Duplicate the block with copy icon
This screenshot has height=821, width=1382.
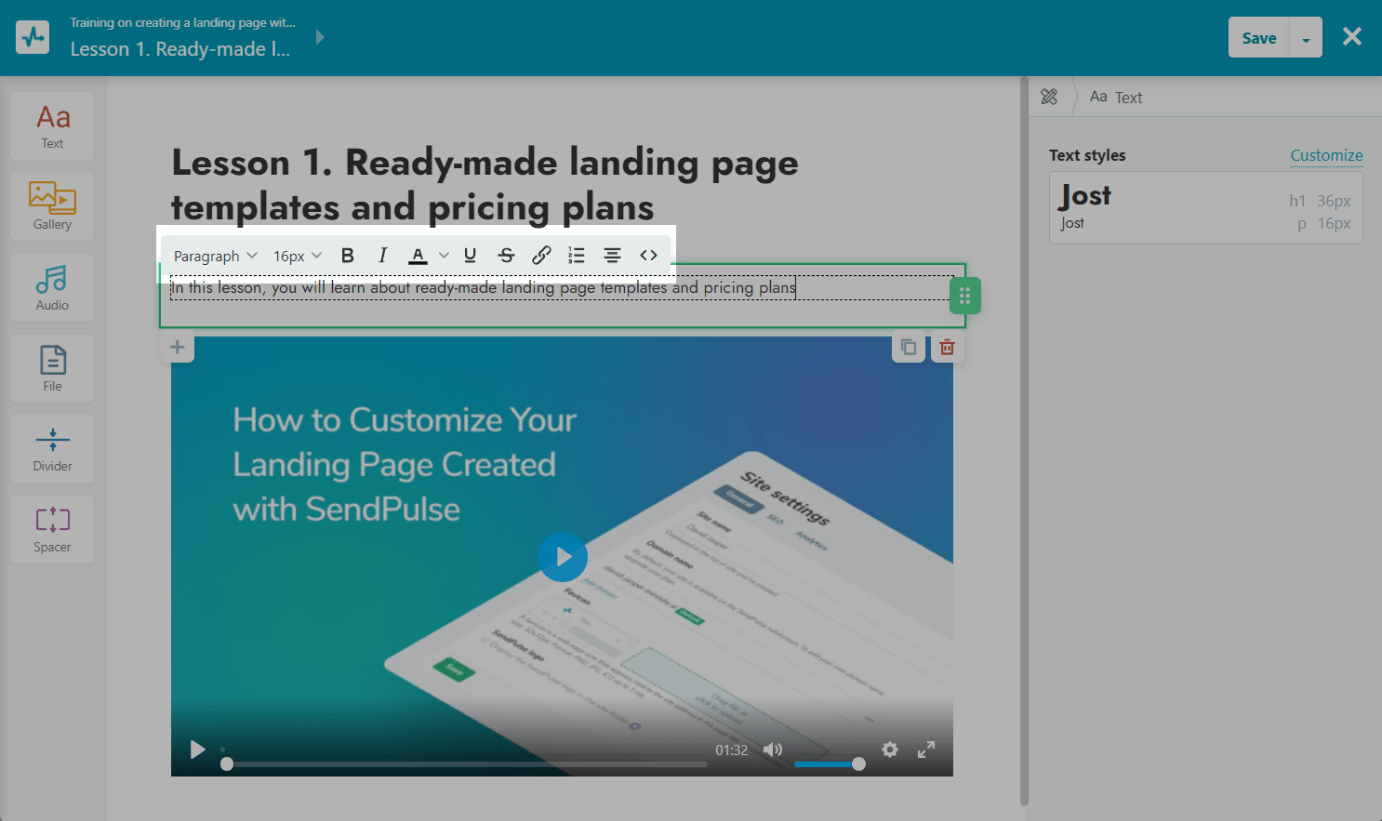tap(908, 347)
